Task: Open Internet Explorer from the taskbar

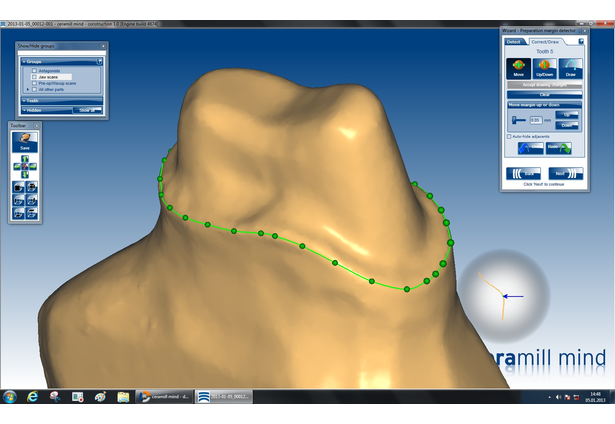Action: point(33,397)
